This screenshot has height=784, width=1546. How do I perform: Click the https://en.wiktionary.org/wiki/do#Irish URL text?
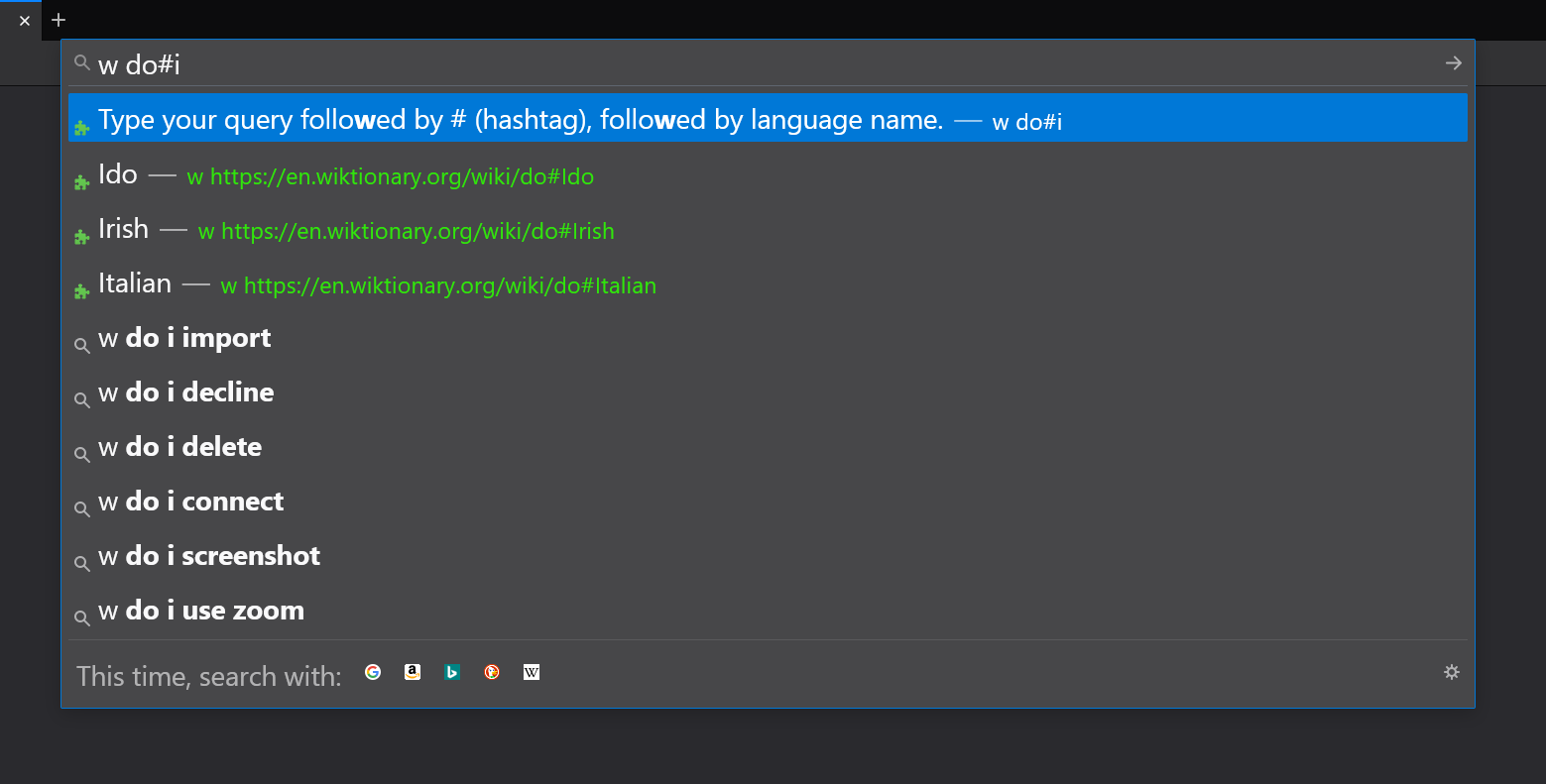point(417,232)
